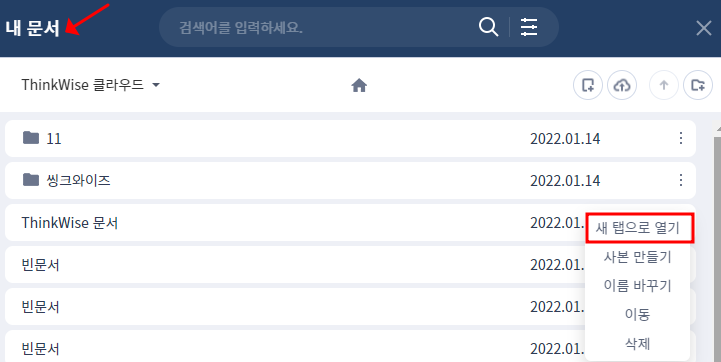The image size is (721, 362).
Task: Open the 11 folder
Action: [x=350, y=138]
